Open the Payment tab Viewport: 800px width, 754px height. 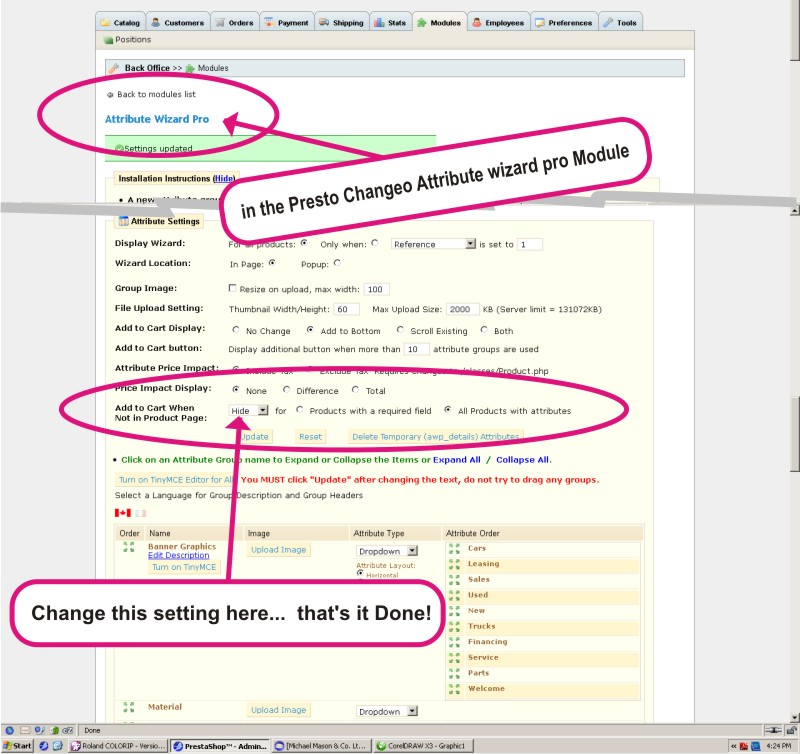click(287, 22)
